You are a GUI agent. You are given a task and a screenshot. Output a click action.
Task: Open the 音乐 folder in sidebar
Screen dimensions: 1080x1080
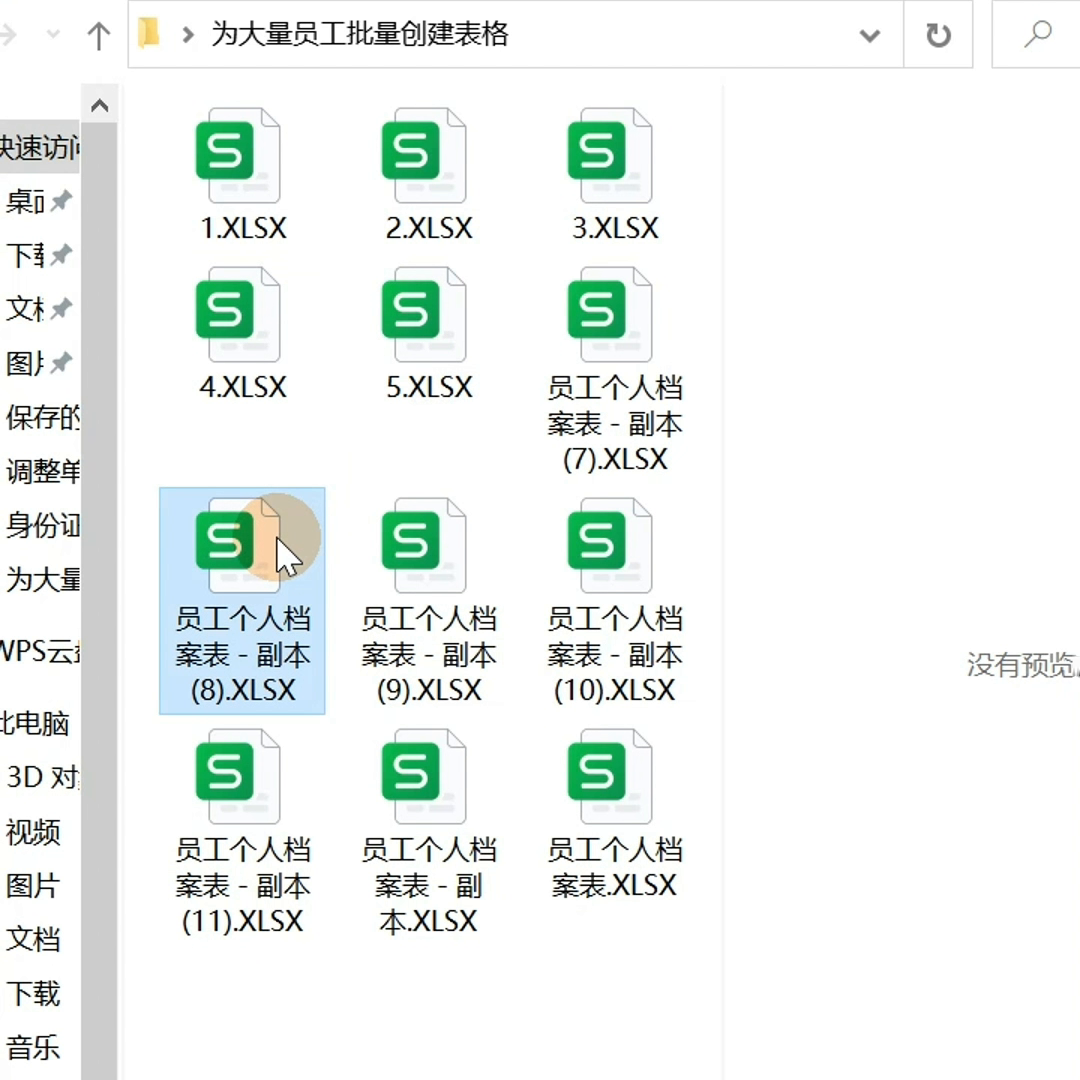pos(36,1048)
